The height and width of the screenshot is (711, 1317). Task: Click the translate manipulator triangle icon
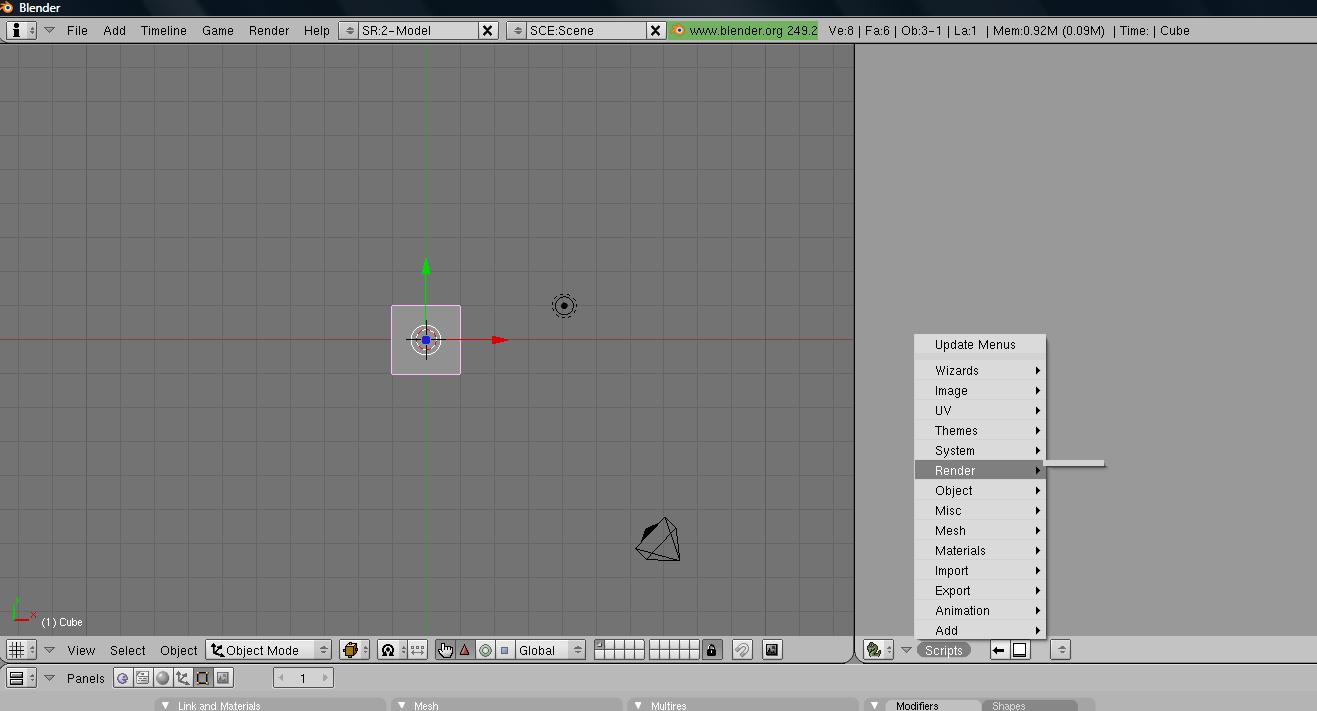pos(465,650)
